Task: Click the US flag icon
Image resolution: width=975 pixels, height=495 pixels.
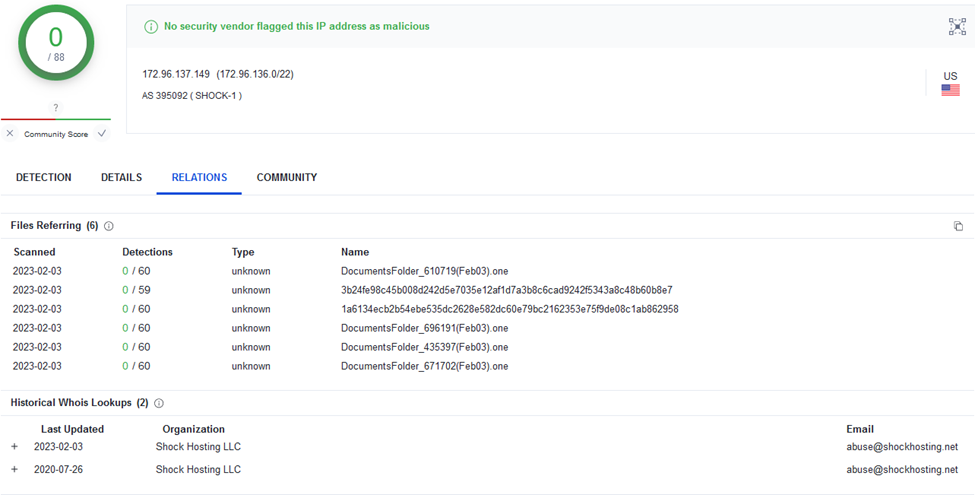Action: 950,90
